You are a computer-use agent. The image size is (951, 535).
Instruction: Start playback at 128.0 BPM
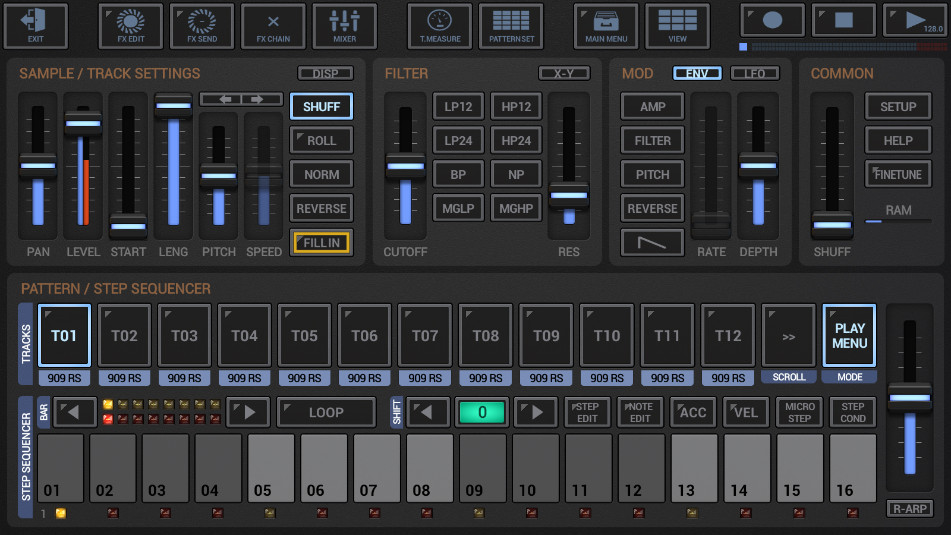[915, 20]
